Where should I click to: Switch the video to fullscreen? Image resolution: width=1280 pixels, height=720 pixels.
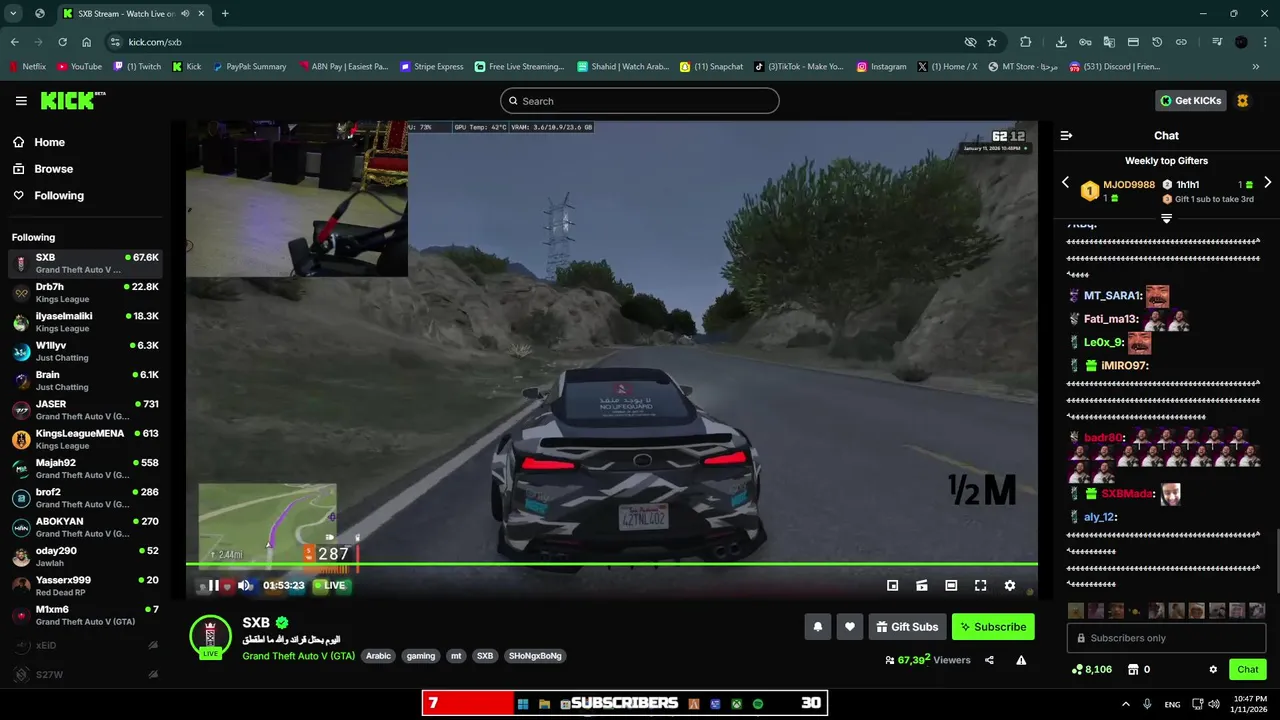tap(980, 586)
